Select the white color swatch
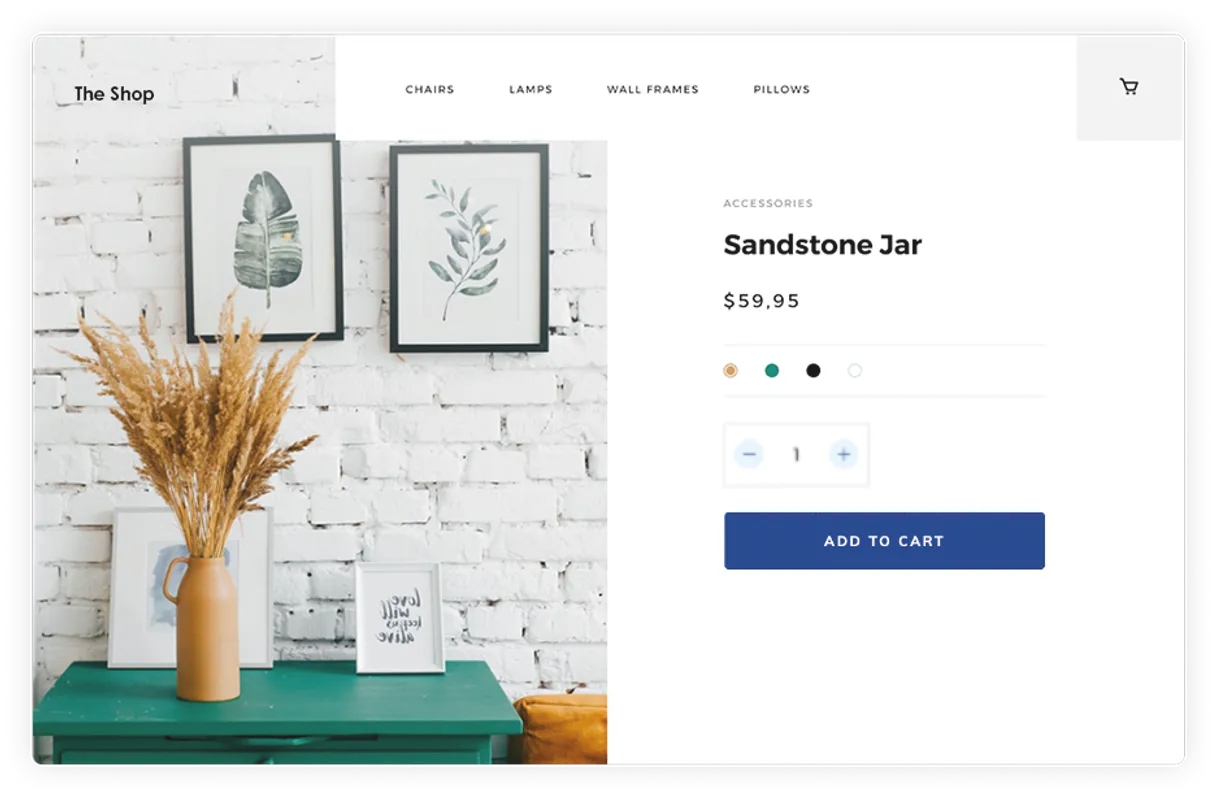Viewport: 1216px width, 798px height. click(x=855, y=371)
